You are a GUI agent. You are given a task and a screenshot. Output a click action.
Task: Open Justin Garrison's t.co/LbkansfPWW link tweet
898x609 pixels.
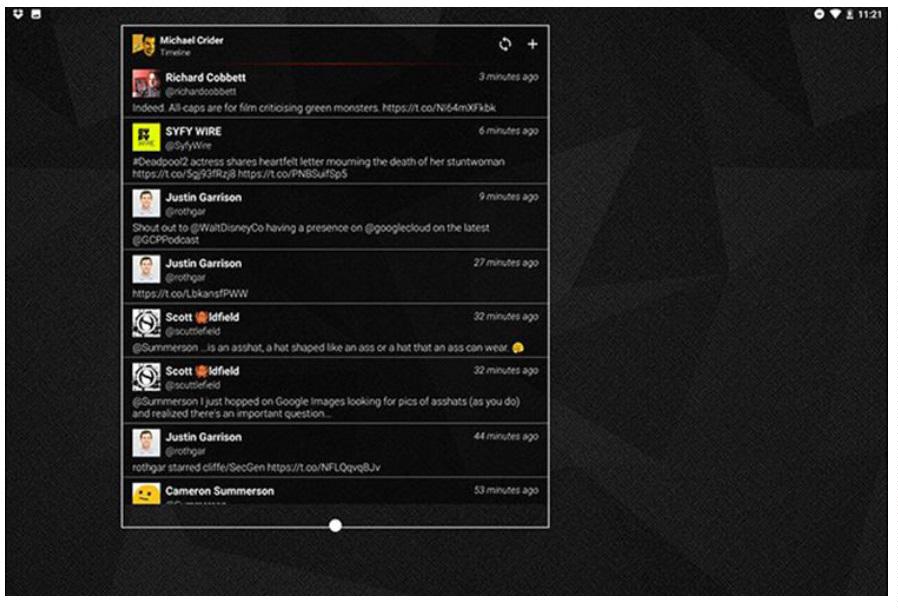(335, 277)
